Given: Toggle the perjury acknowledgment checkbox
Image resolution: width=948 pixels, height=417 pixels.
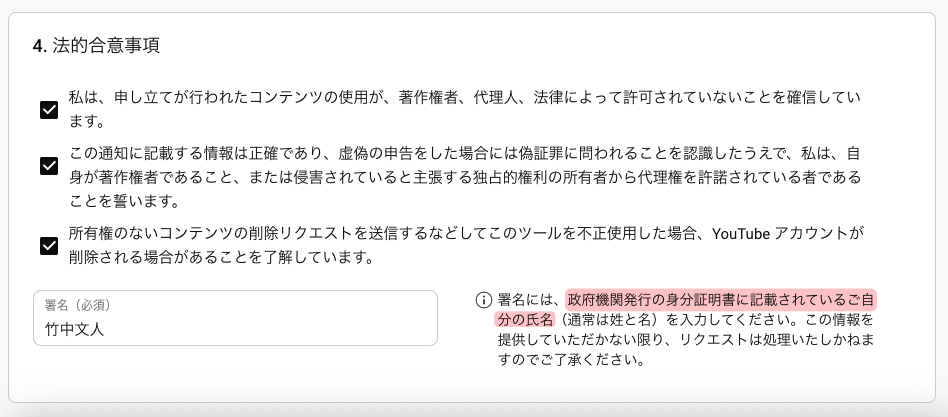Looking at the screenshot, I should (48, 166).
